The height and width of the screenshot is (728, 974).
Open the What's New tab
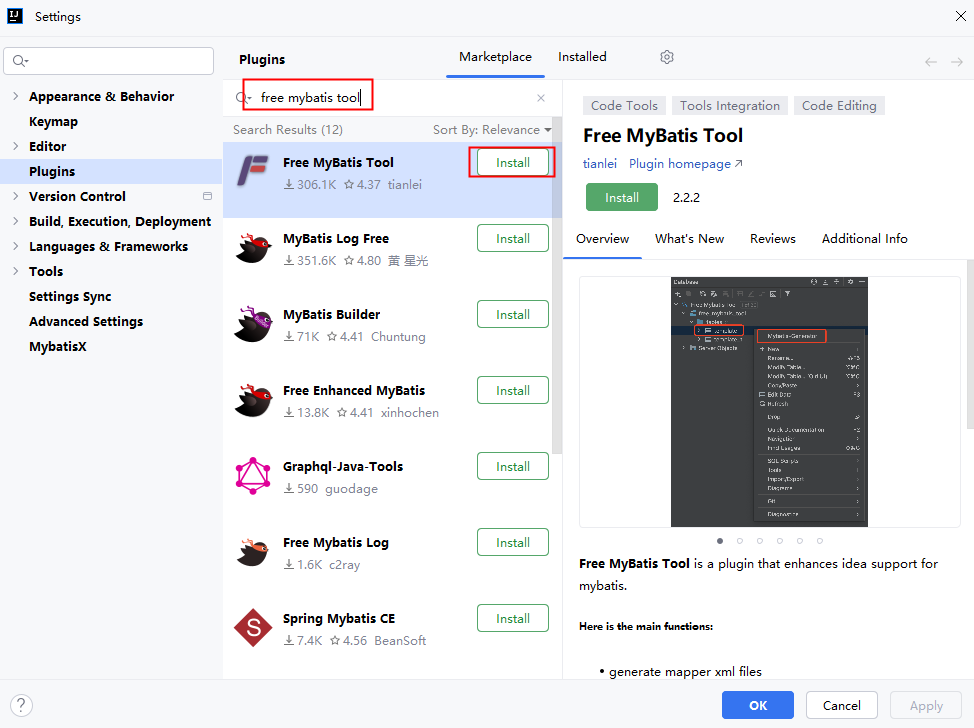tap(689, 239)
